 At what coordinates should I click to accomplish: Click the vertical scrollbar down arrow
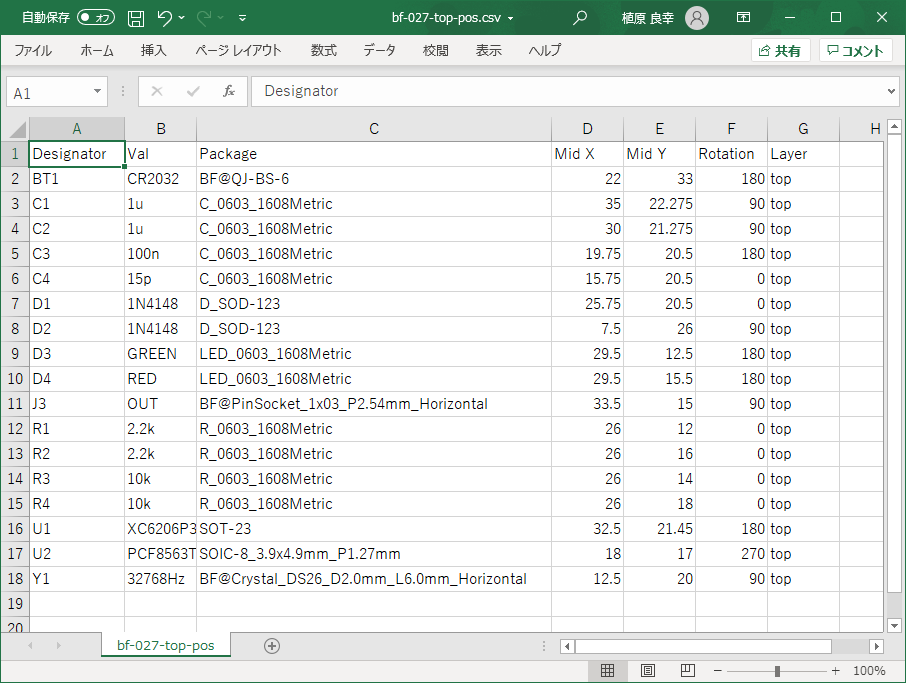(894, 625)
